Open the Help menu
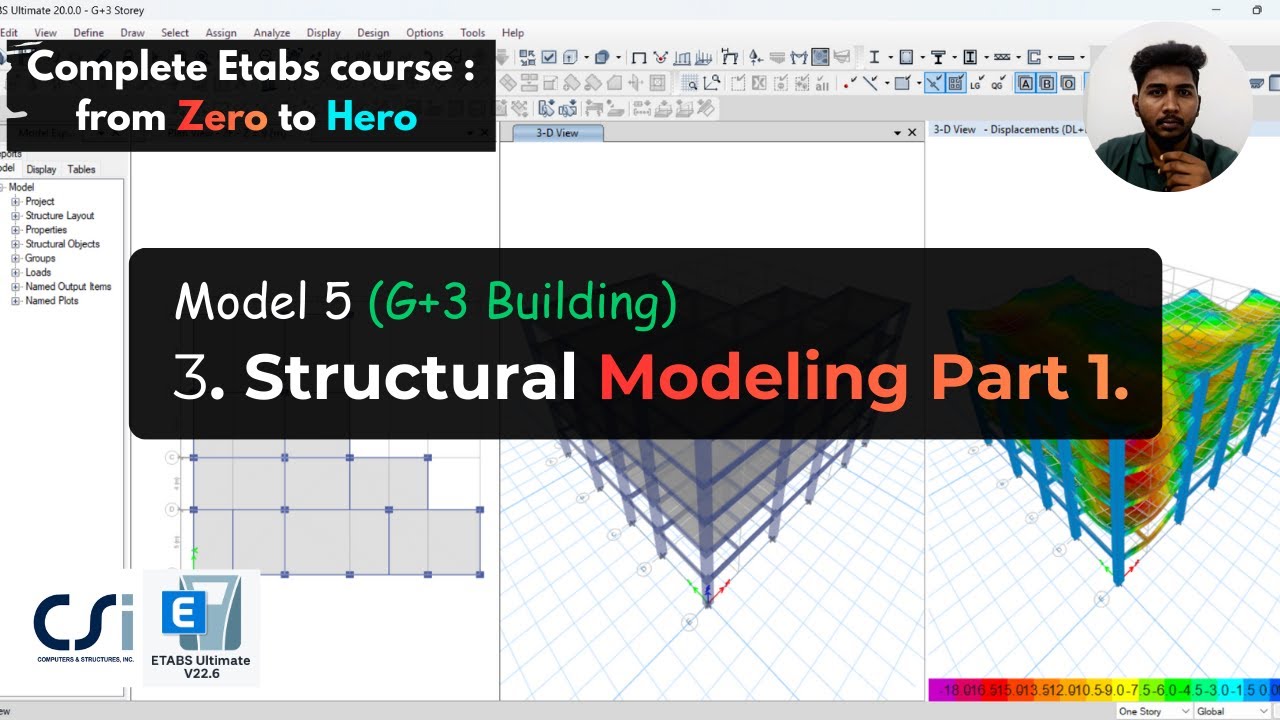Image resolution: width=1280 pixels, height=720 pixels. (x=513, y=33)
